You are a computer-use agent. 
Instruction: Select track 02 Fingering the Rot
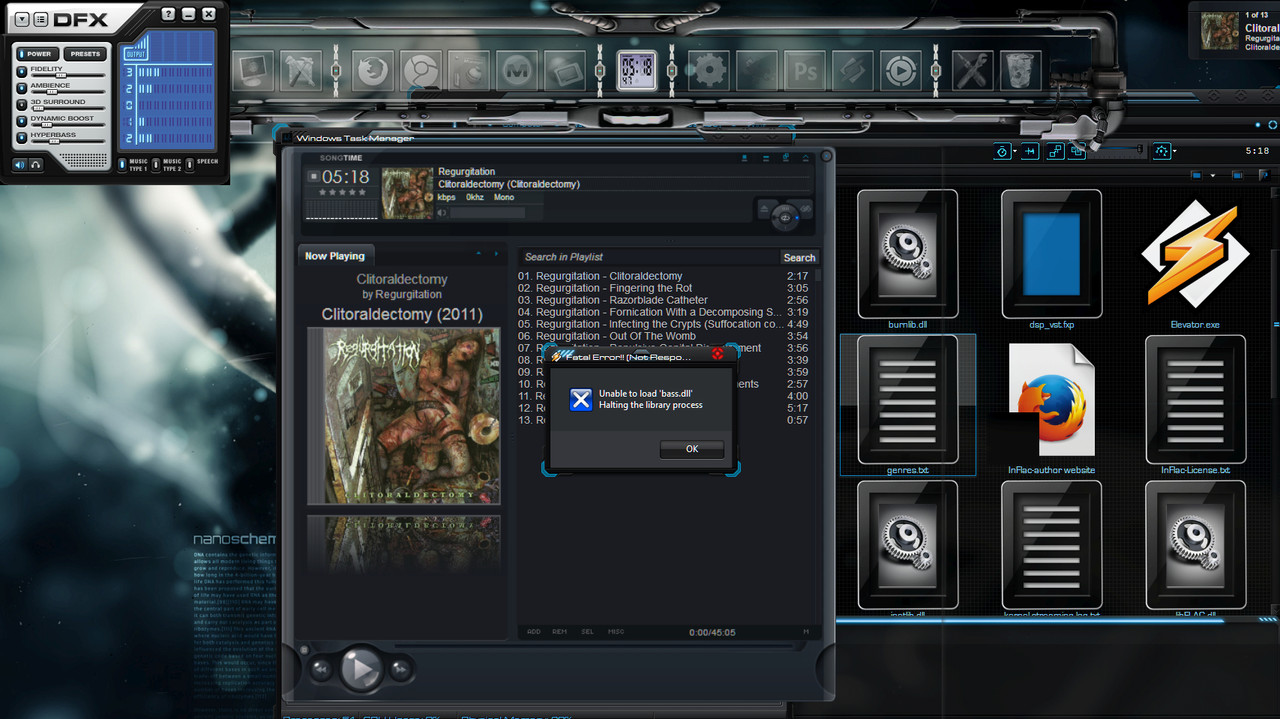pyautogui.click(x=664, y=288)
